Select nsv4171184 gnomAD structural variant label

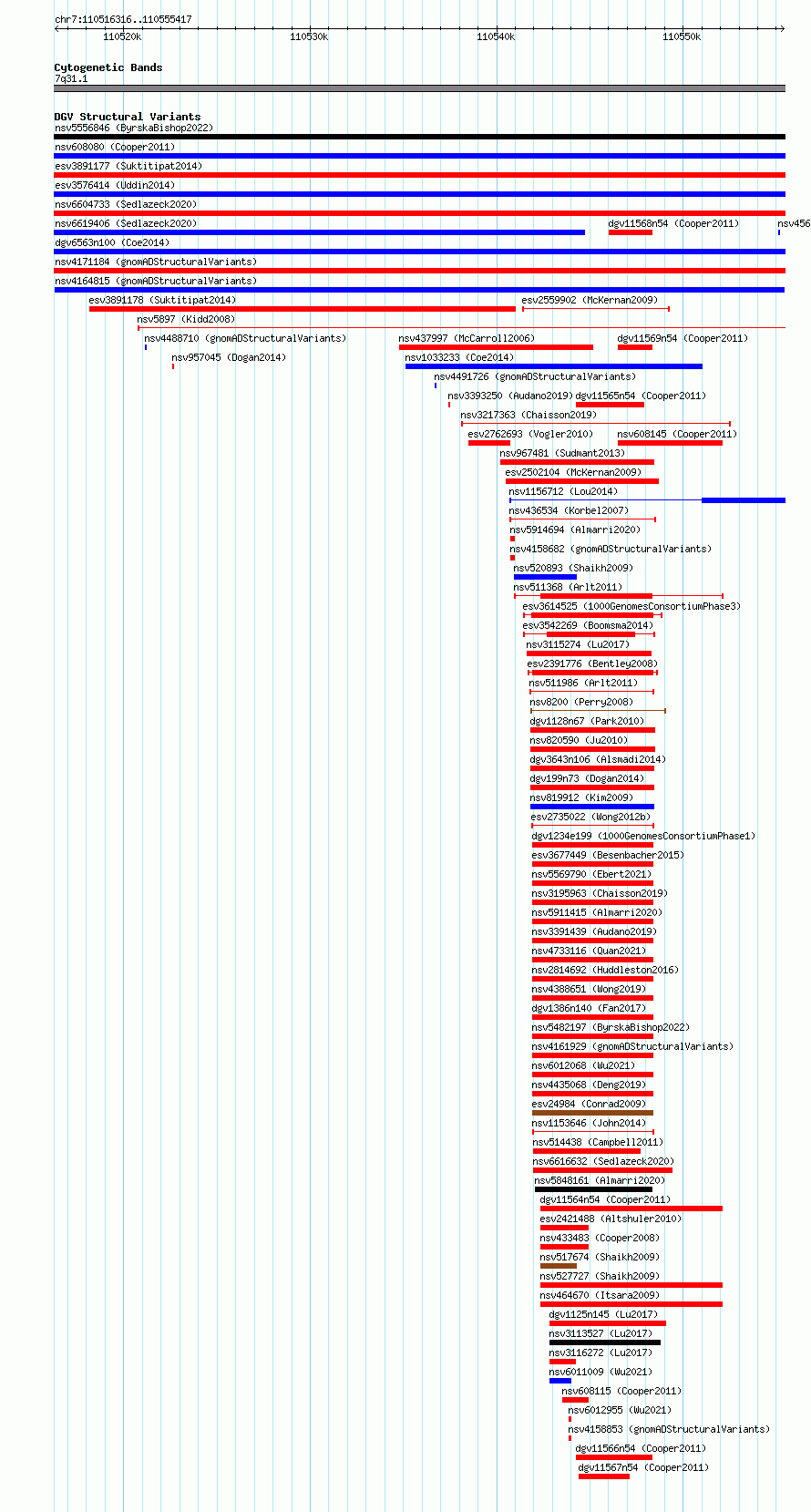pyautogui.click(x=156, y=262)
